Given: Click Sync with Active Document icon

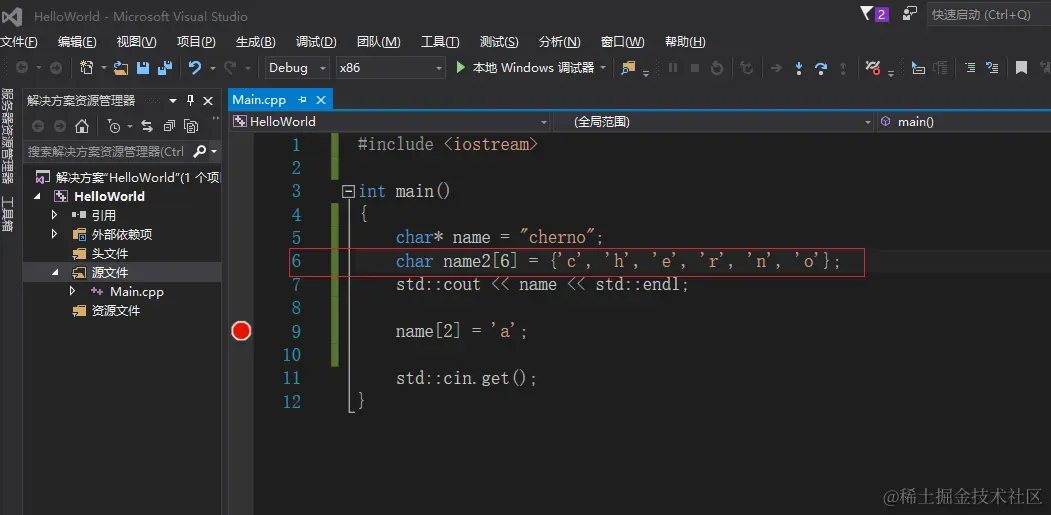Looking at the screenshot, I should (x=147, y=126).
